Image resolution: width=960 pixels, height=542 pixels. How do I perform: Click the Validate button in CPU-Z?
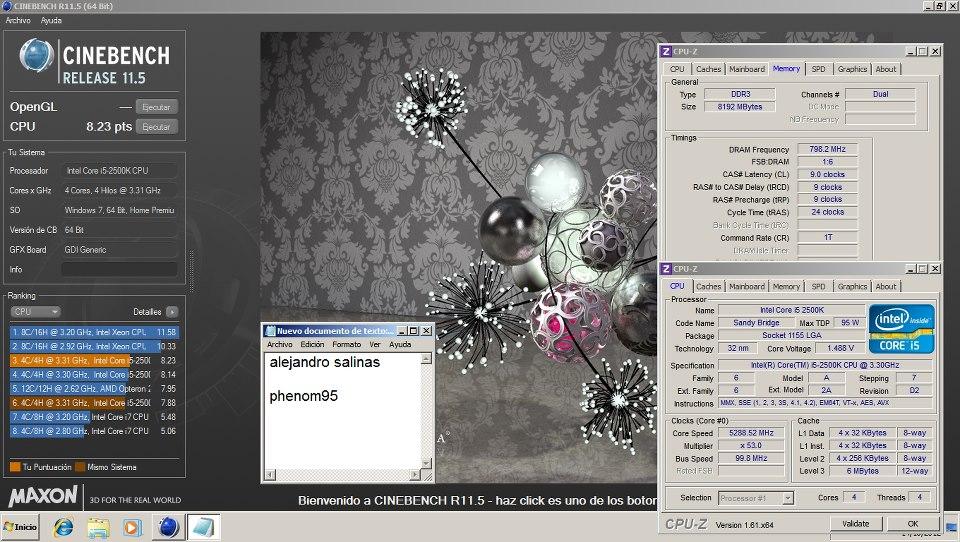click(x=855, y=524)
